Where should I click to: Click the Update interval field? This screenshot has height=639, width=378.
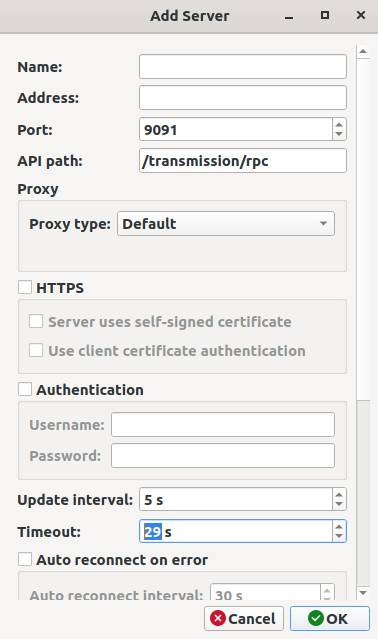click(x=236, y=499)
